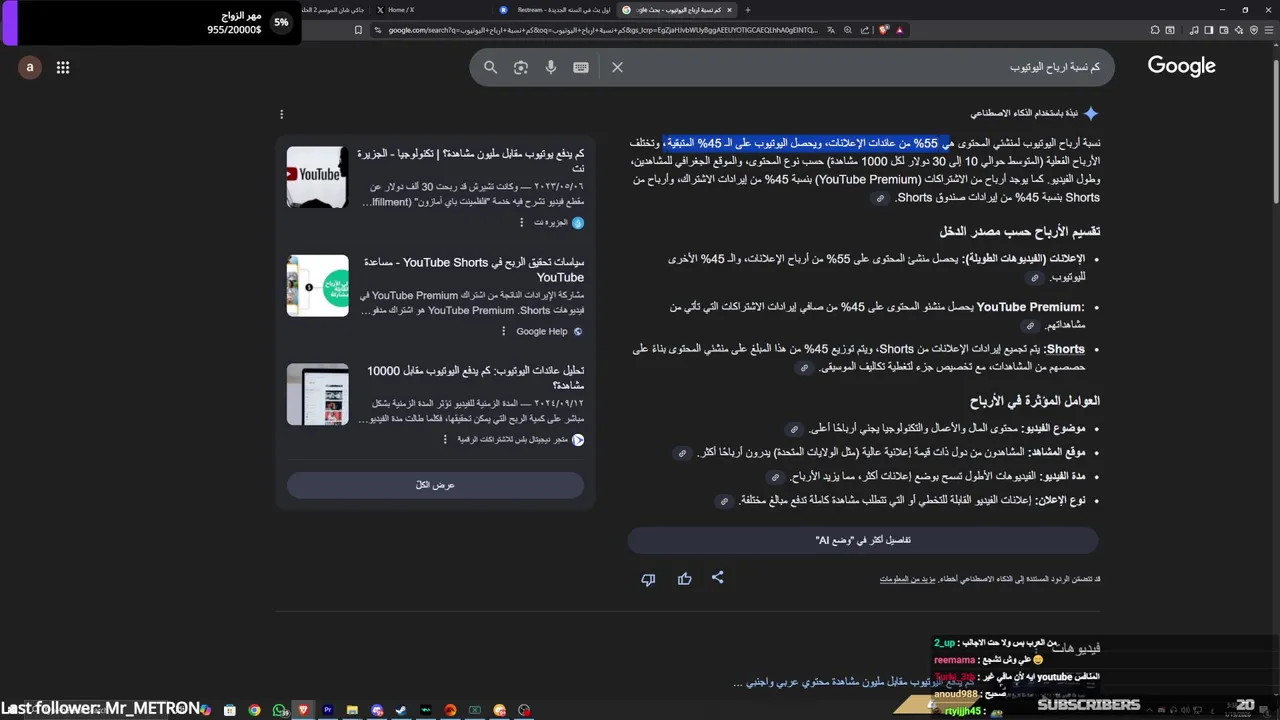Open the Leo AI sparkle icon in toolbar
This screenshot has width=1280, height=720.
1239,30
